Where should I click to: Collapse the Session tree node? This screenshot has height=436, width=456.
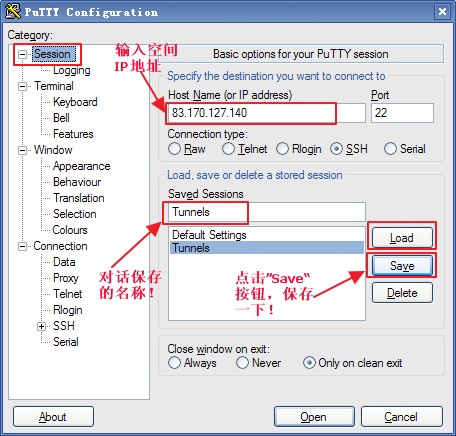tap(22, 54)
